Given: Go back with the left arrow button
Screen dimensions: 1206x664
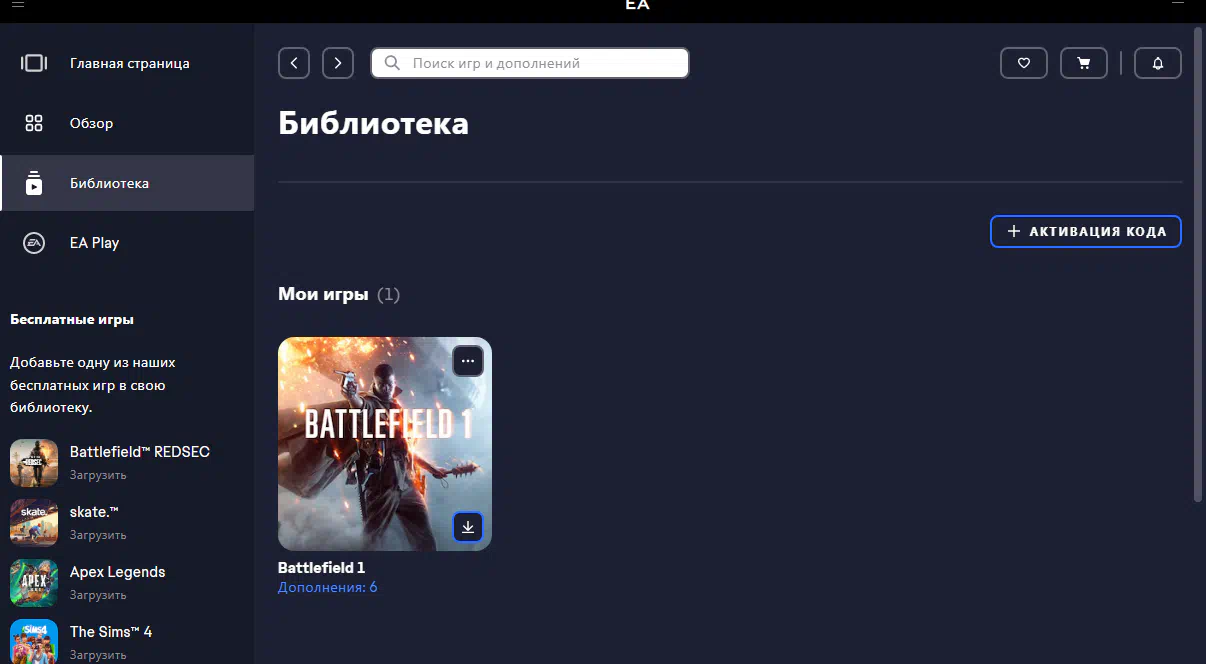Looking at the screenshot, I should click(294, 63).
